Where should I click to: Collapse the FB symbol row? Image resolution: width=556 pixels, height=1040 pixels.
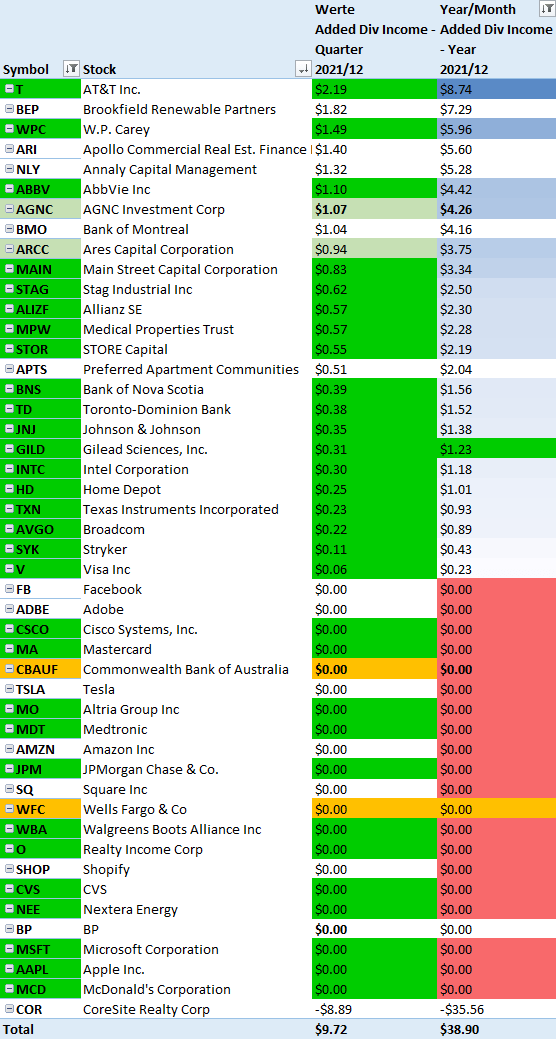(9, 589)
